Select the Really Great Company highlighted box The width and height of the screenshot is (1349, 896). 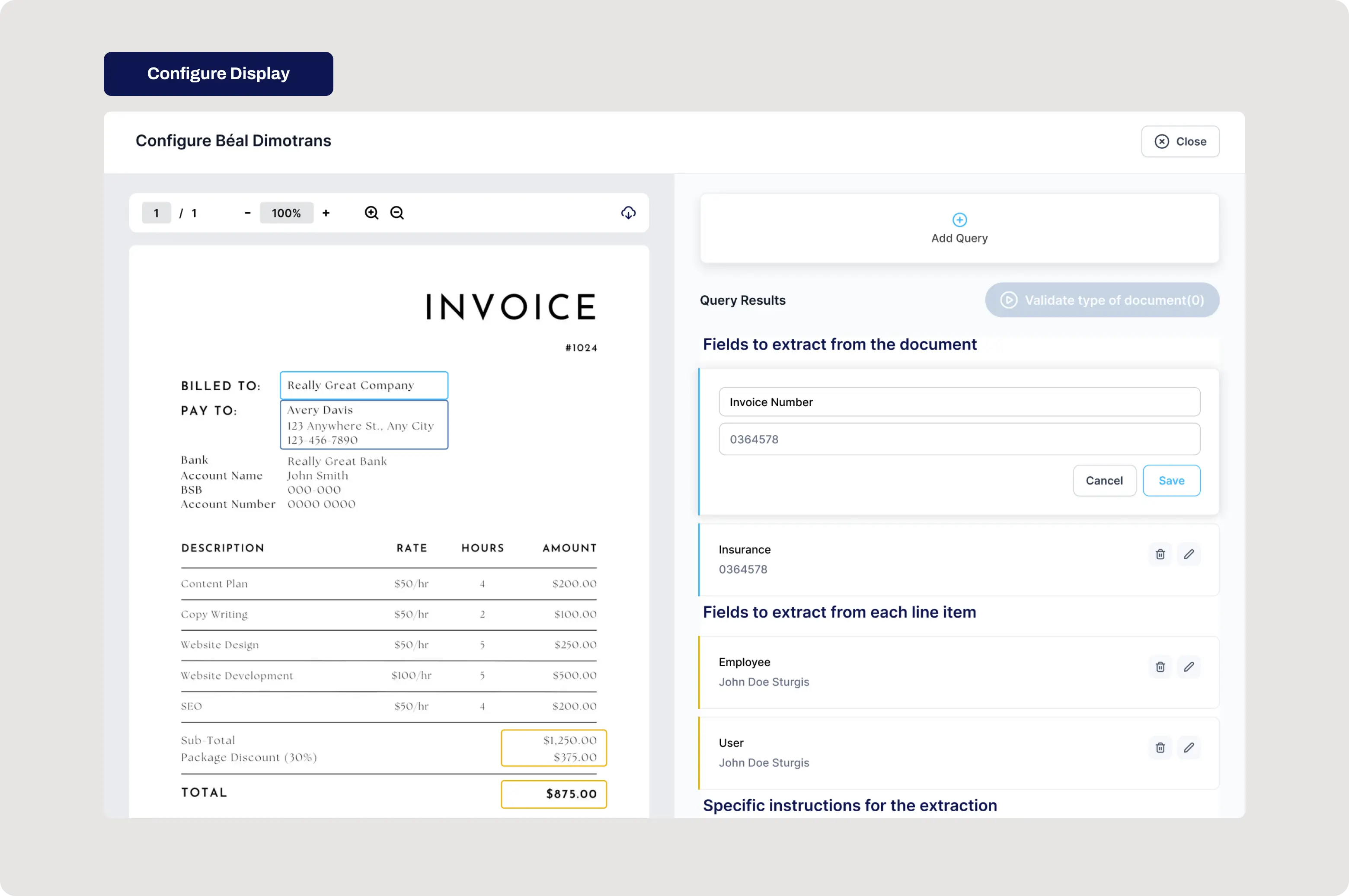tap(364, 386)
